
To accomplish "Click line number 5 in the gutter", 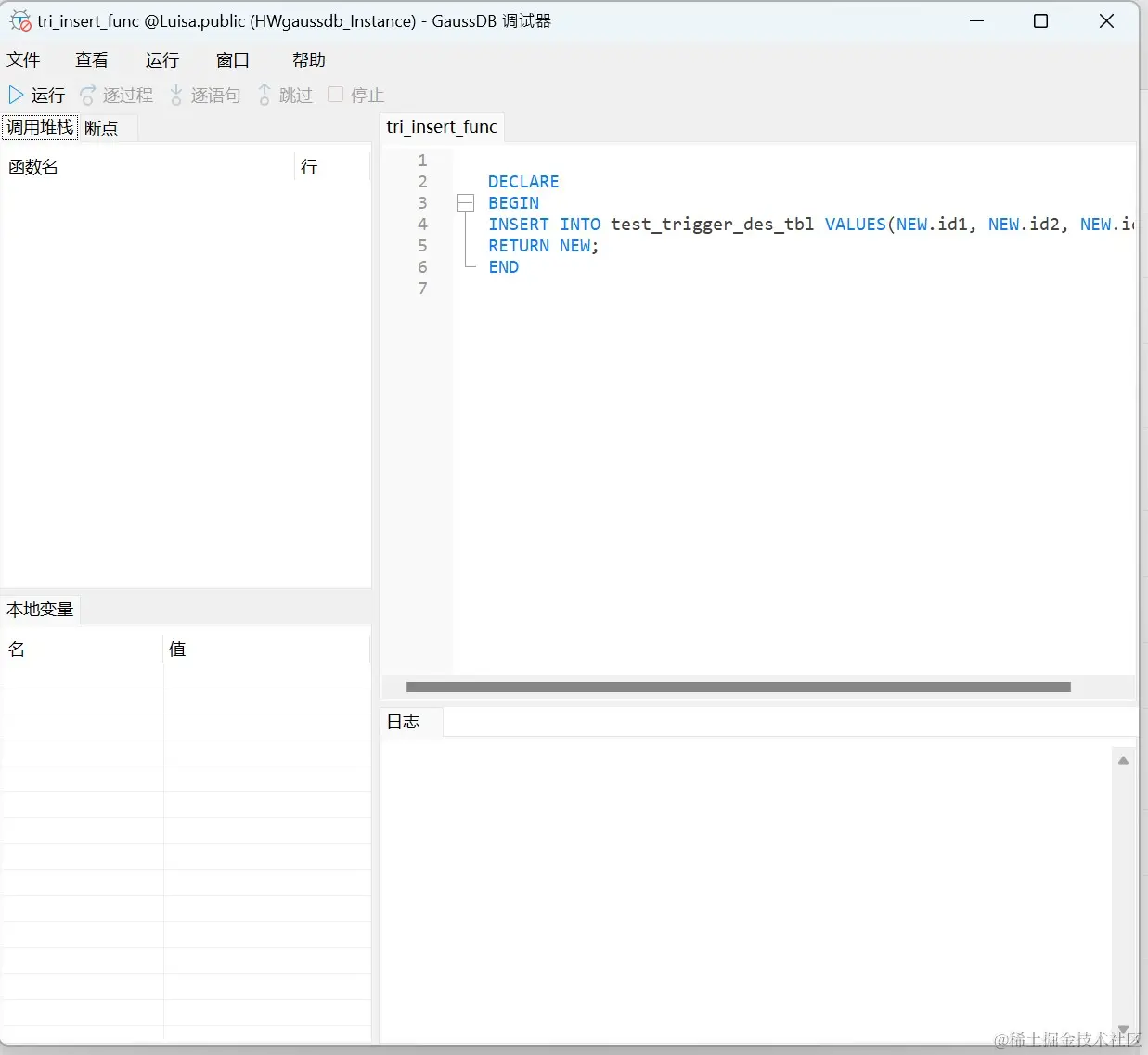I will [422, 245].
